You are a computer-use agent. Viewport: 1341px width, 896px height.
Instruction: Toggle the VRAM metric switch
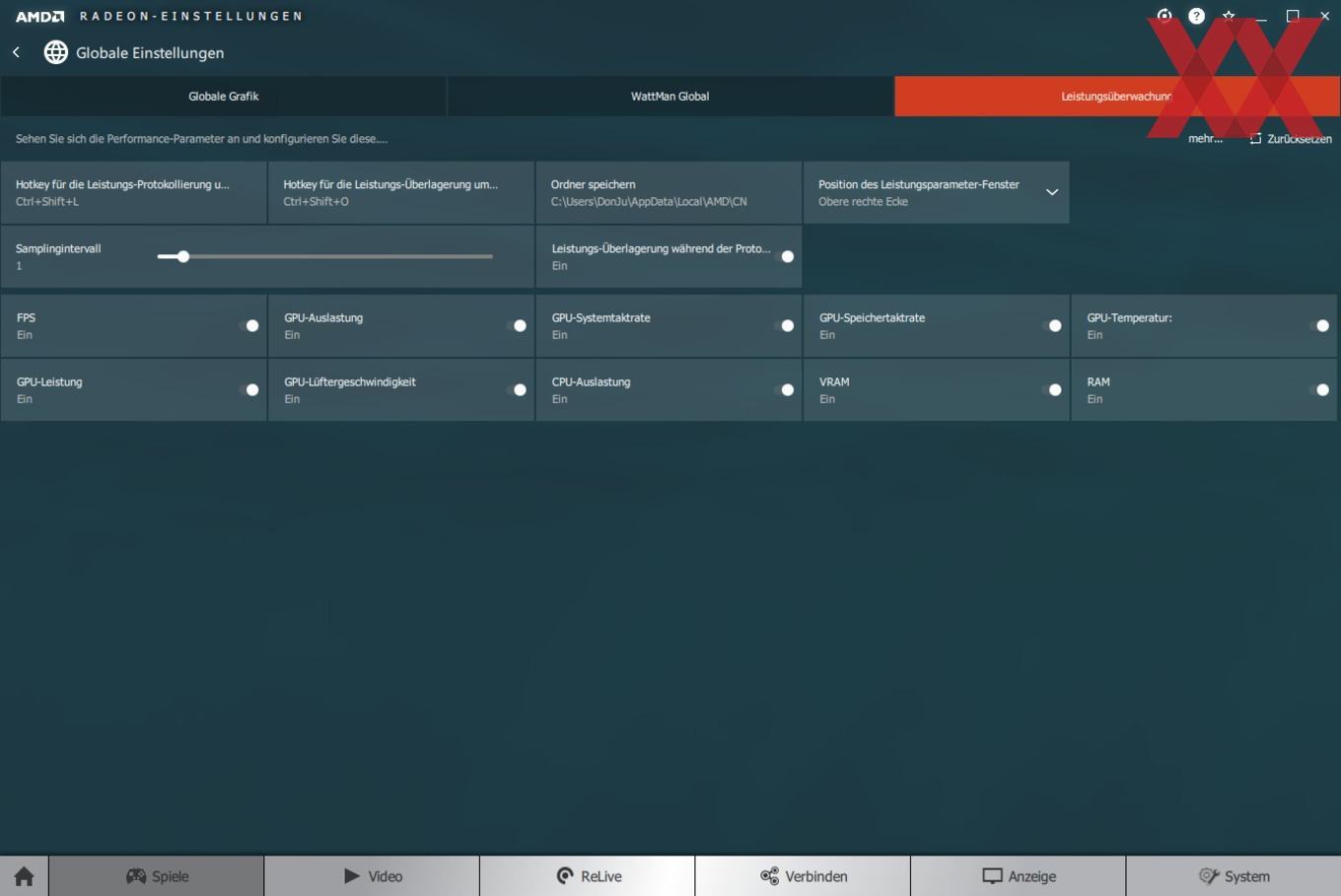(x=1051, y=389)
